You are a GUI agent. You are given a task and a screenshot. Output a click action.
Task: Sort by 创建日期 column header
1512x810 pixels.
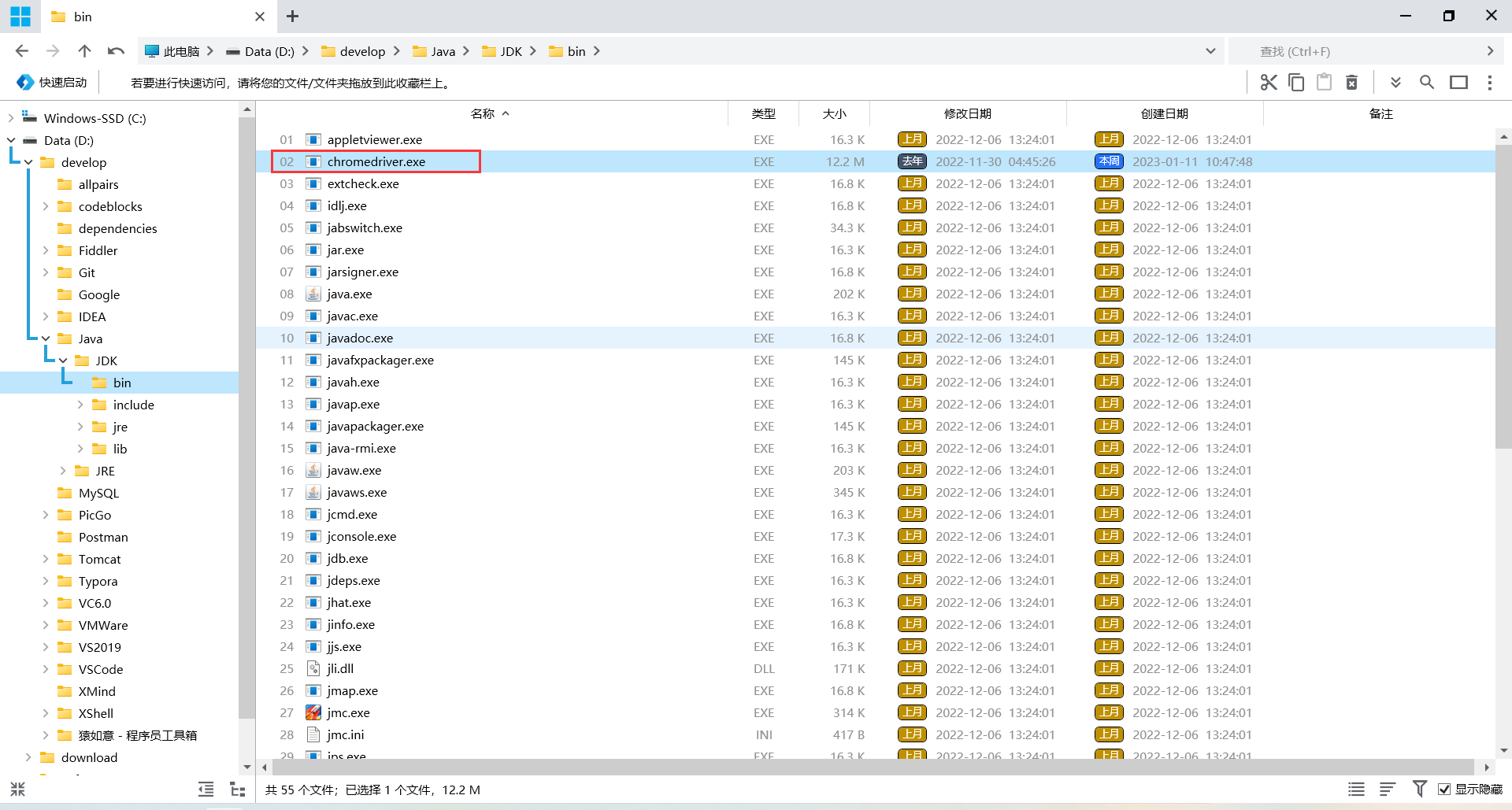(1165, 113)
